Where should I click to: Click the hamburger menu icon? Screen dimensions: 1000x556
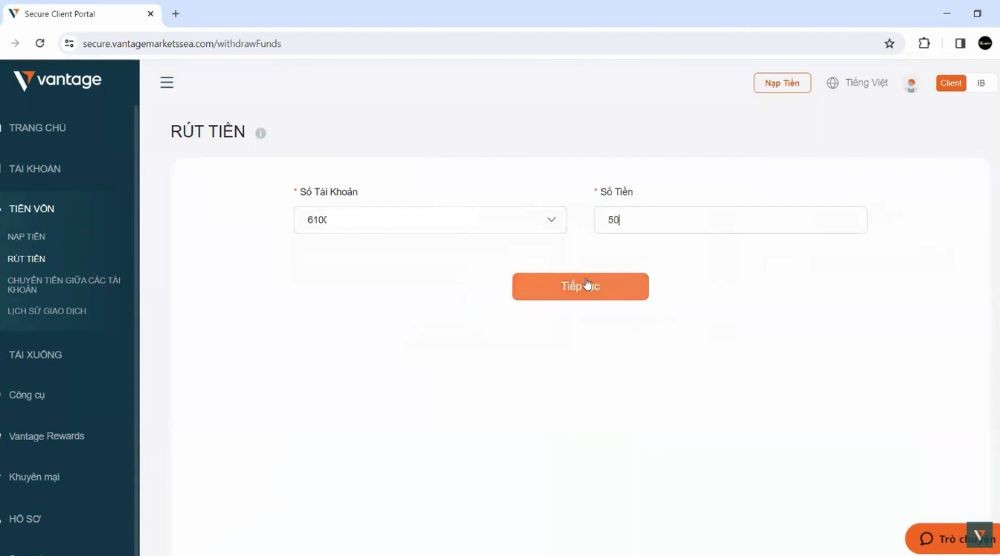[167, 83]
